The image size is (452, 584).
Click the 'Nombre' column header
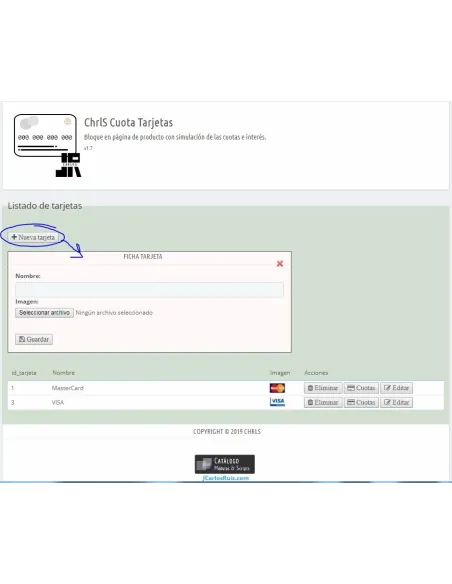(x=63, y=373)
